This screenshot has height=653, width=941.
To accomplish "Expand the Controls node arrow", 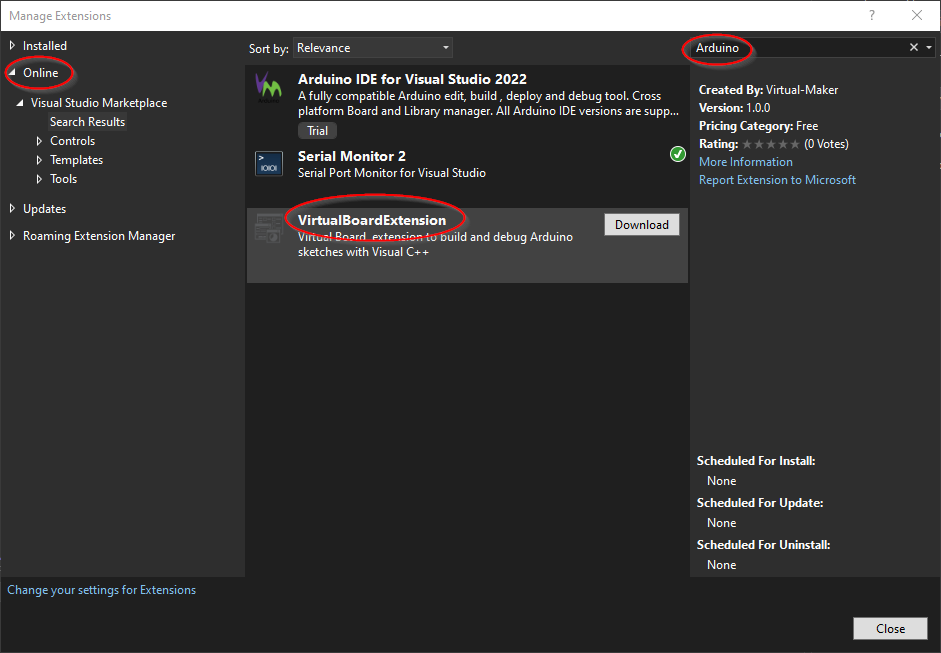I will [39, 141].
